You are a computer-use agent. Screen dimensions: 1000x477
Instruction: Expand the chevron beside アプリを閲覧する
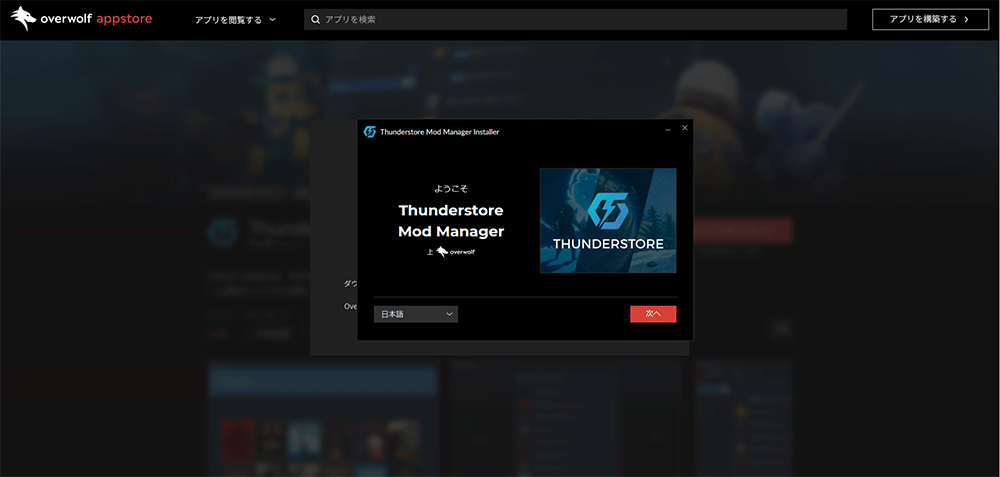272,19
